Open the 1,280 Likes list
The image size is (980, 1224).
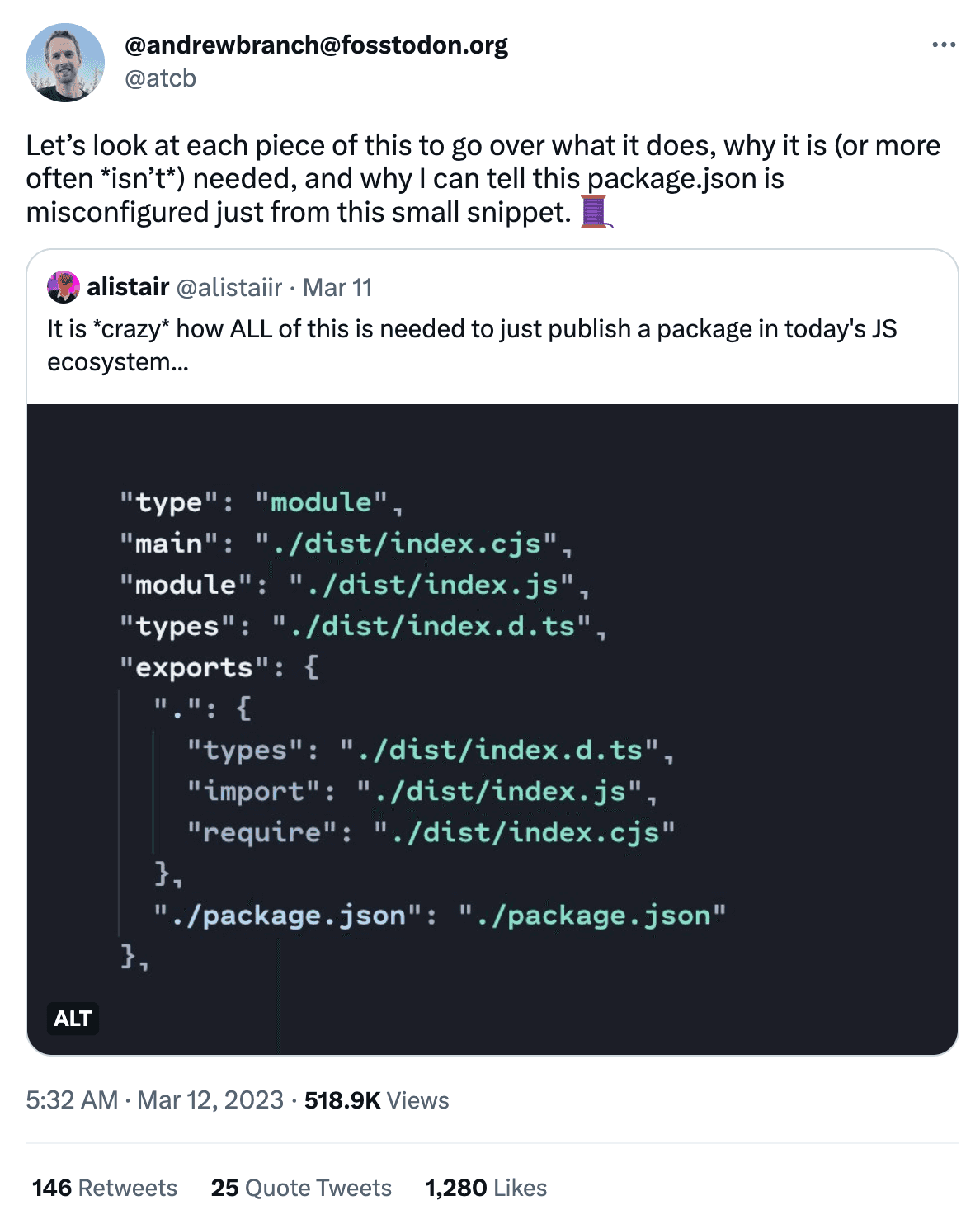(486, 1188)
